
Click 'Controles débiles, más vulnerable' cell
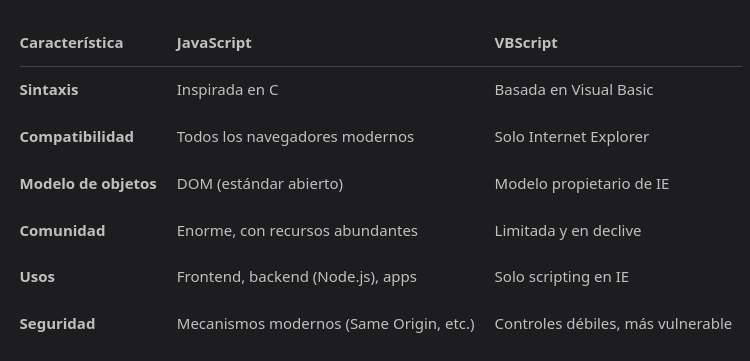coord(613,324)
